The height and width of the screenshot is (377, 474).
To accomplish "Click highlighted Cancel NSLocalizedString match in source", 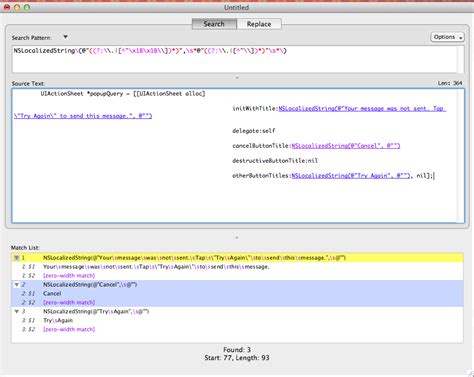I will point(346,146).
